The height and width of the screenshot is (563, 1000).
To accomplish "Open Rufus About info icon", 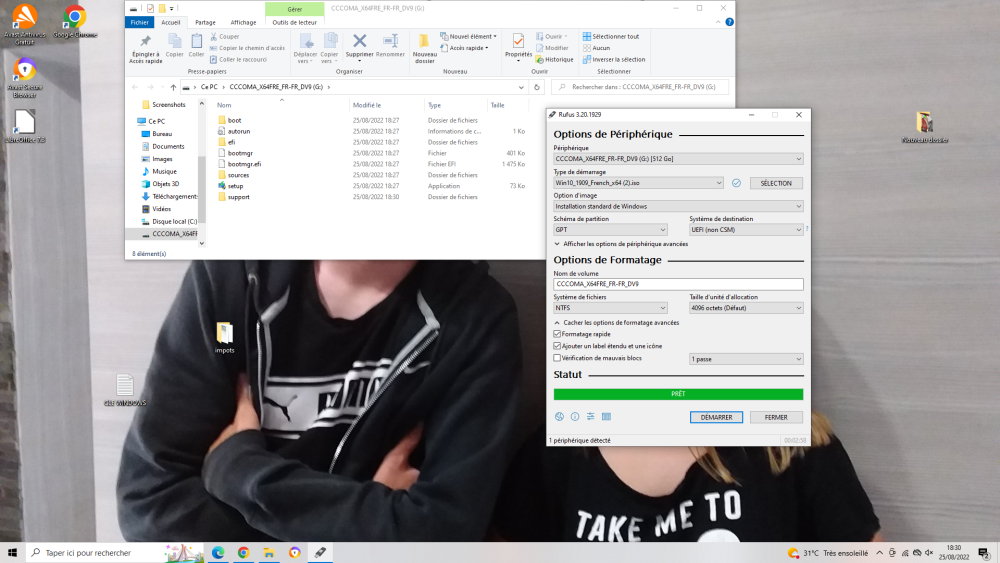I will click(575, 416).
